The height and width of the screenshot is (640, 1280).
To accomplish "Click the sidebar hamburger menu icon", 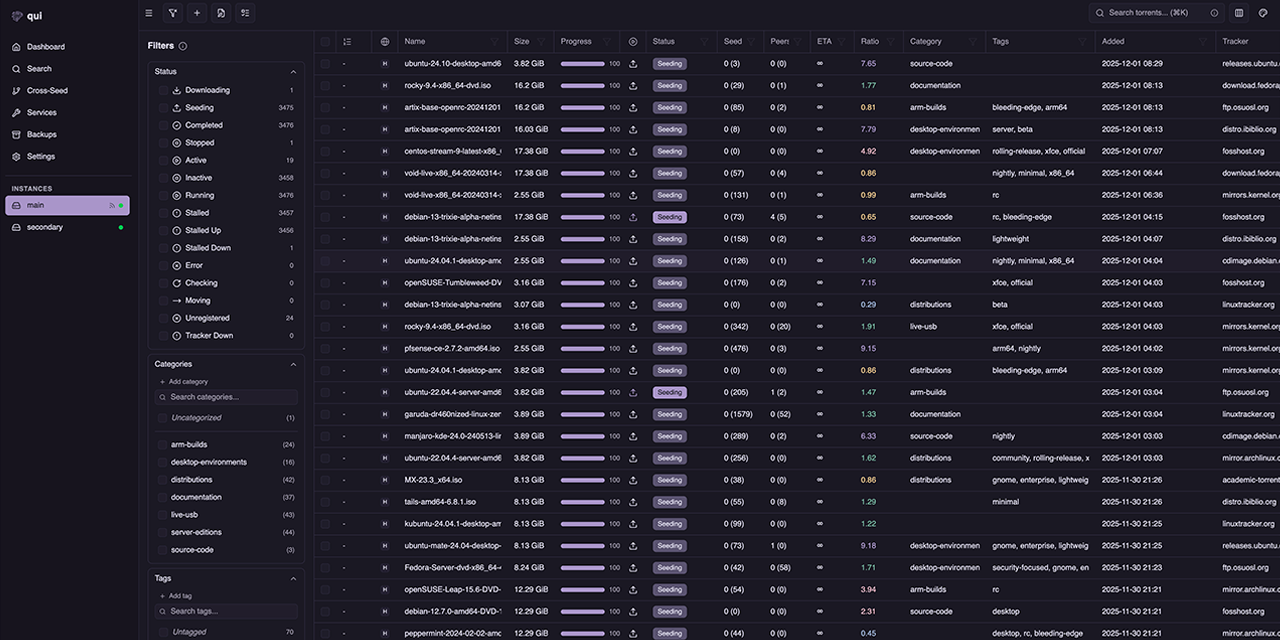I will 149,13.
